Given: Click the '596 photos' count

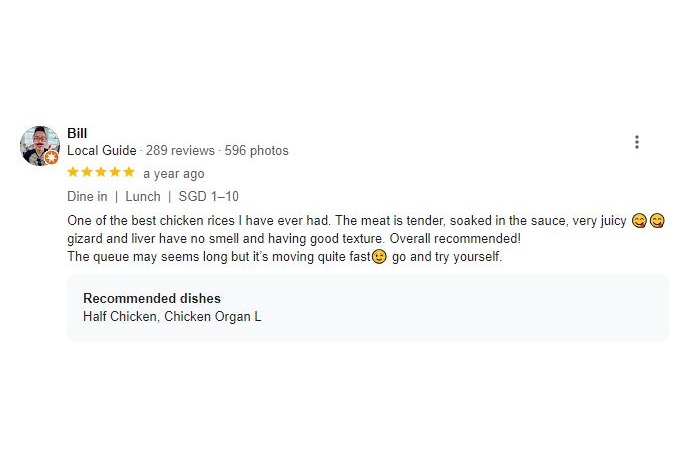Looking at the screenshot, I should (256, 151).
